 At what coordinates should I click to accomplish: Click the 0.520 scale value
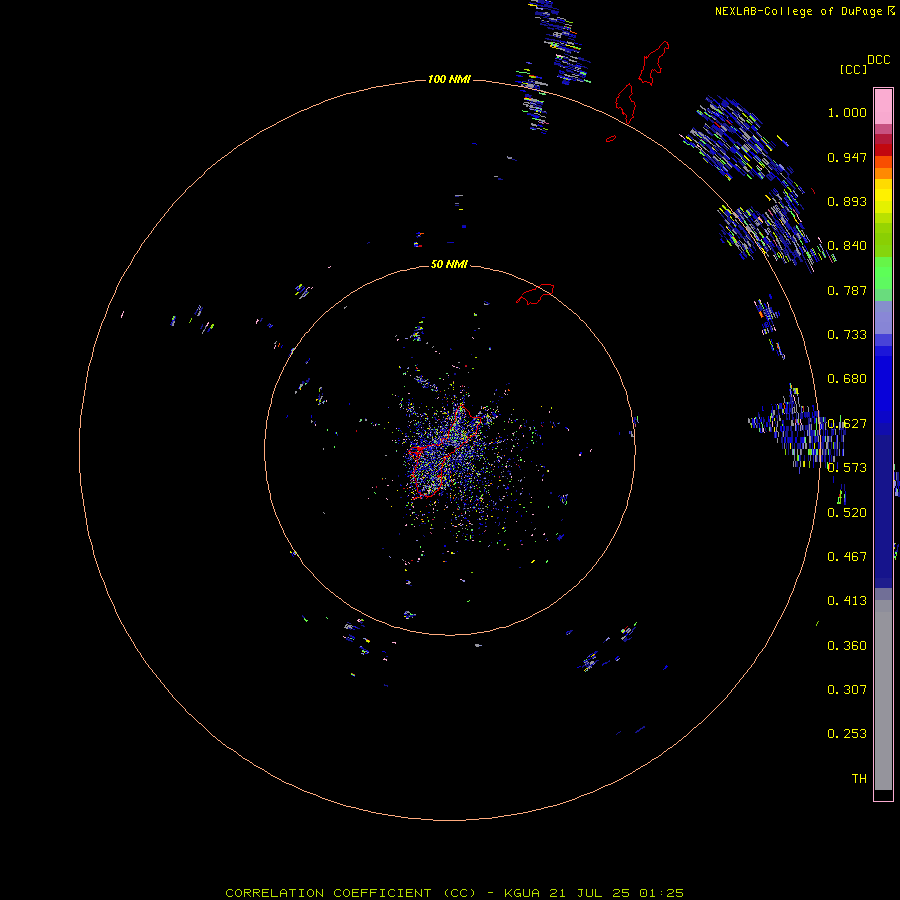click(847, 512)
